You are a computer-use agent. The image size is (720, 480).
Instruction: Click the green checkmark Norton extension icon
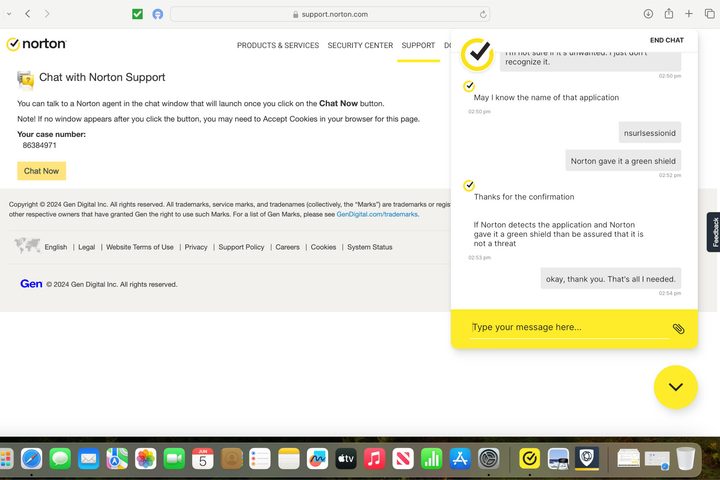[137, 14]
